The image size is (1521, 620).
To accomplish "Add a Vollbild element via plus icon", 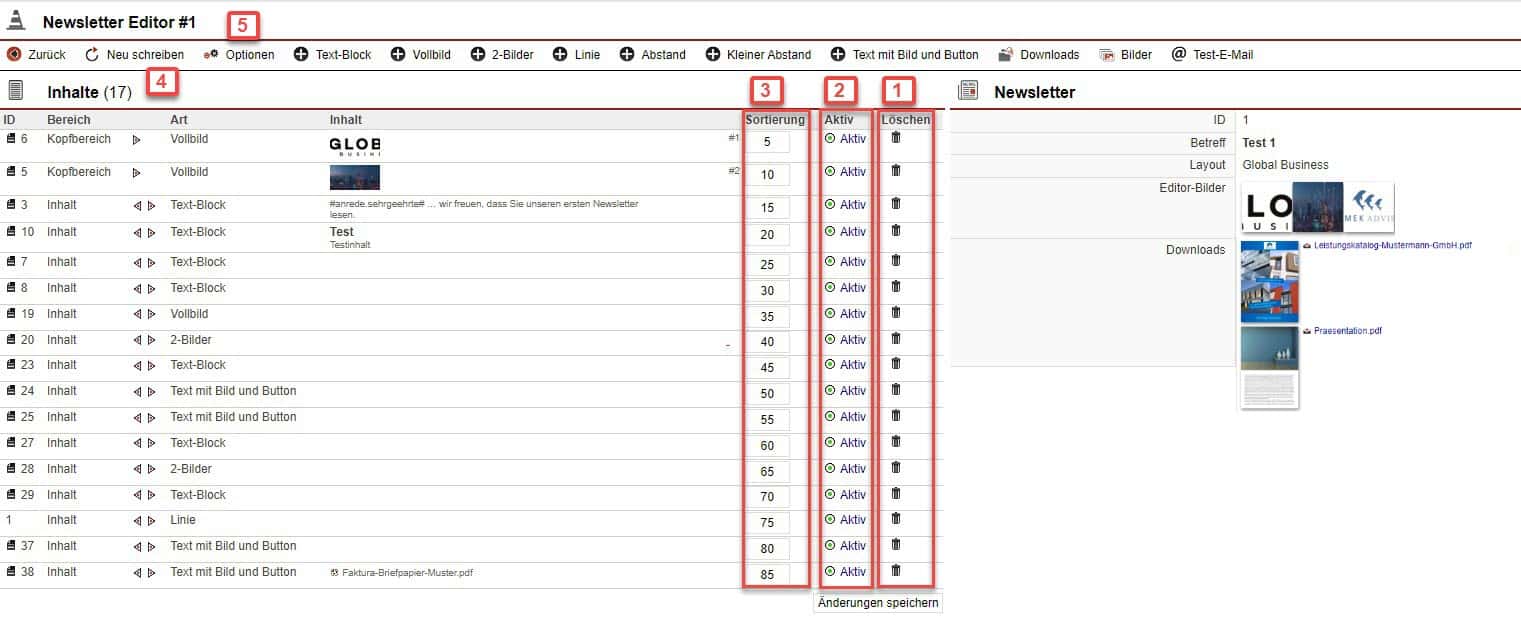I will (x=398, y=55).
